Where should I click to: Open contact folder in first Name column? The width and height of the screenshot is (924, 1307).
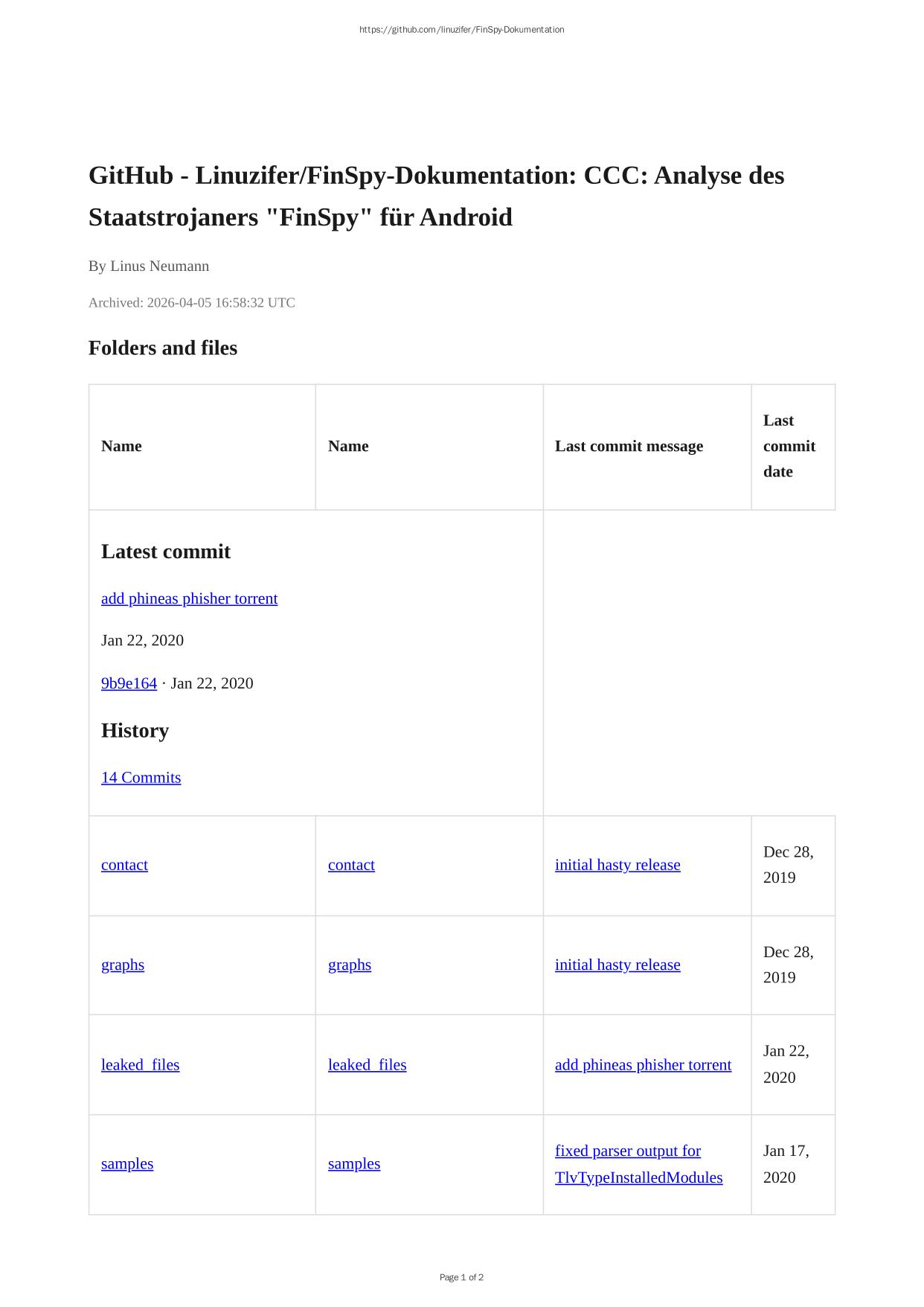pyautogui.click(x=124, y=865)
